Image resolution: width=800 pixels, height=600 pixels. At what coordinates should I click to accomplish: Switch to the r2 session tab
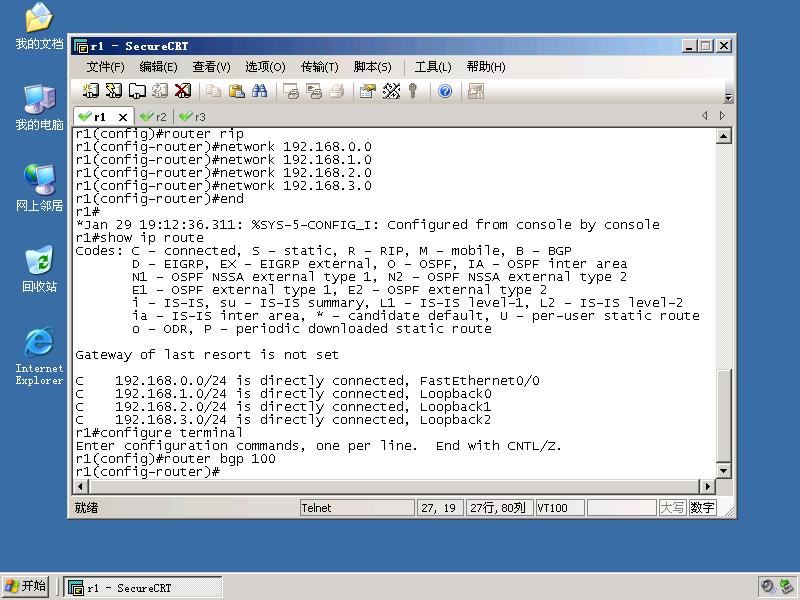pyautogui.click(x=154, y=117)
